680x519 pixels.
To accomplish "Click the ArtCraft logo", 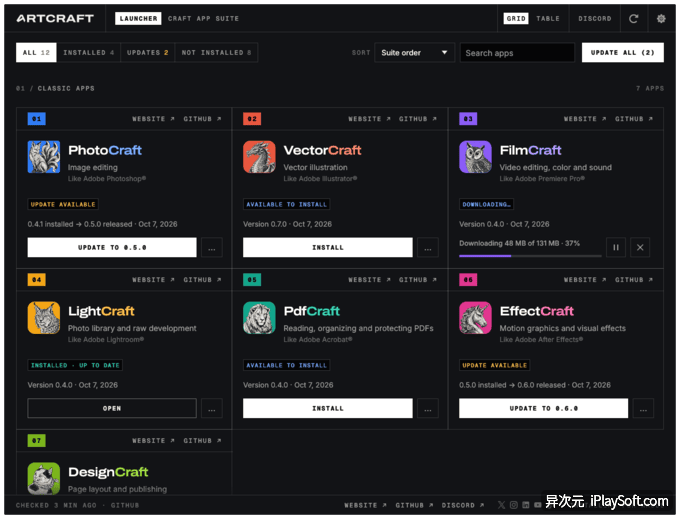I will click(x=55, y=19).
